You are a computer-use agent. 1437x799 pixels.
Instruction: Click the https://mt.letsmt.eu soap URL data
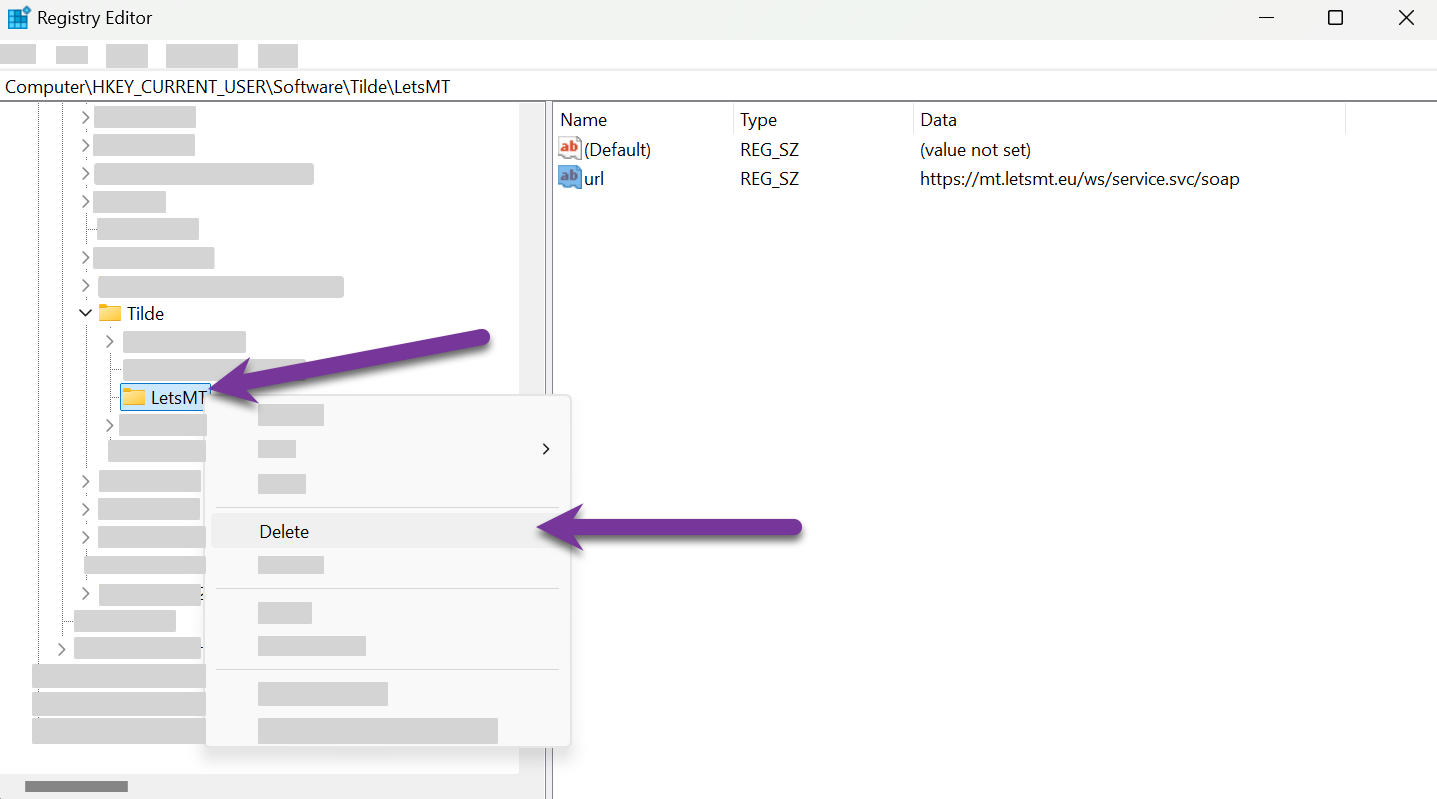tap(1080, 180)
